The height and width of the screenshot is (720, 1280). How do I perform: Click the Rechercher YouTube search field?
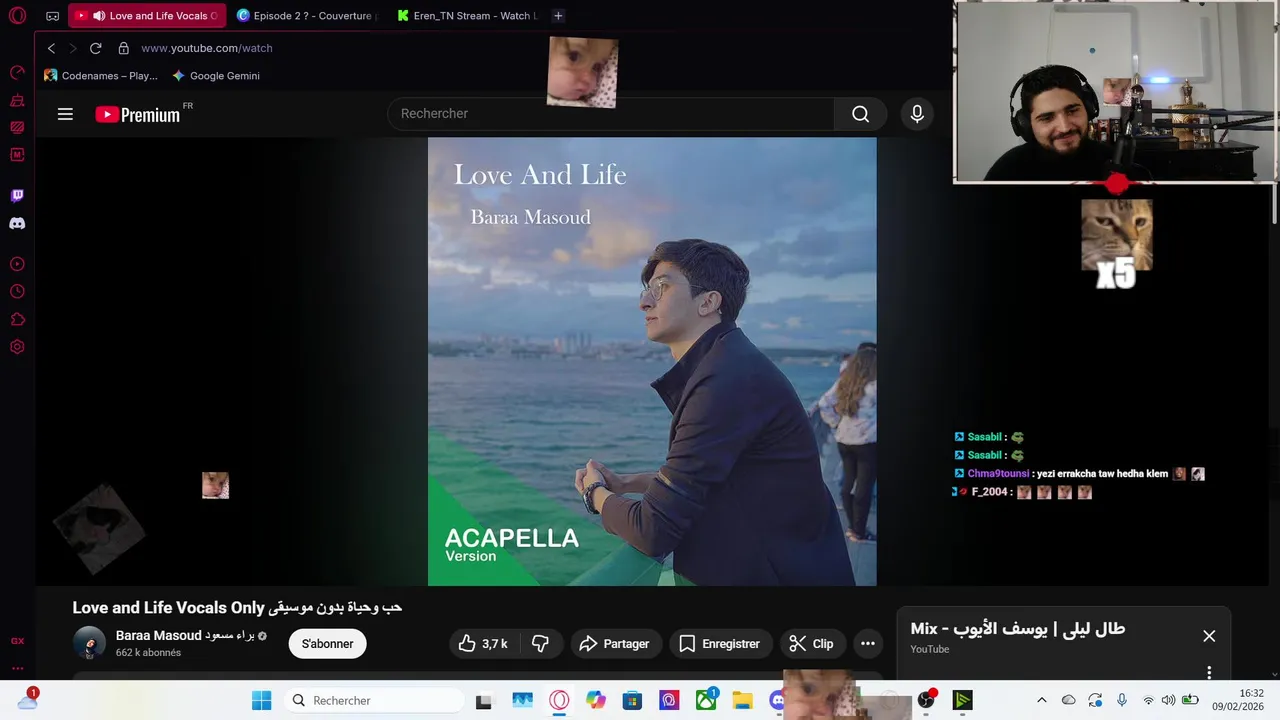click(x=610, y=114)
